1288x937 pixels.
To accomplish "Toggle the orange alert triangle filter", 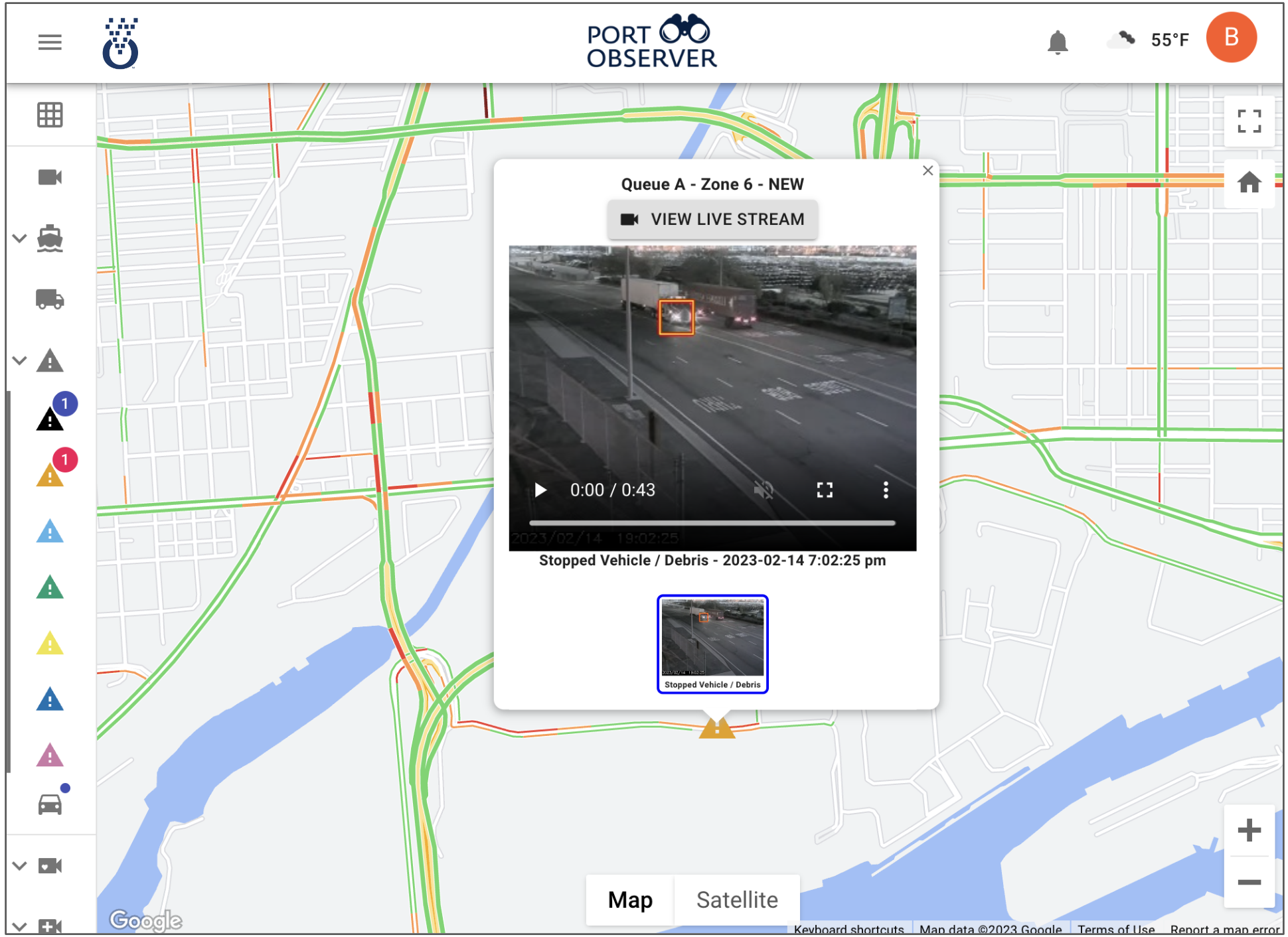I will (x=50, y=476).
